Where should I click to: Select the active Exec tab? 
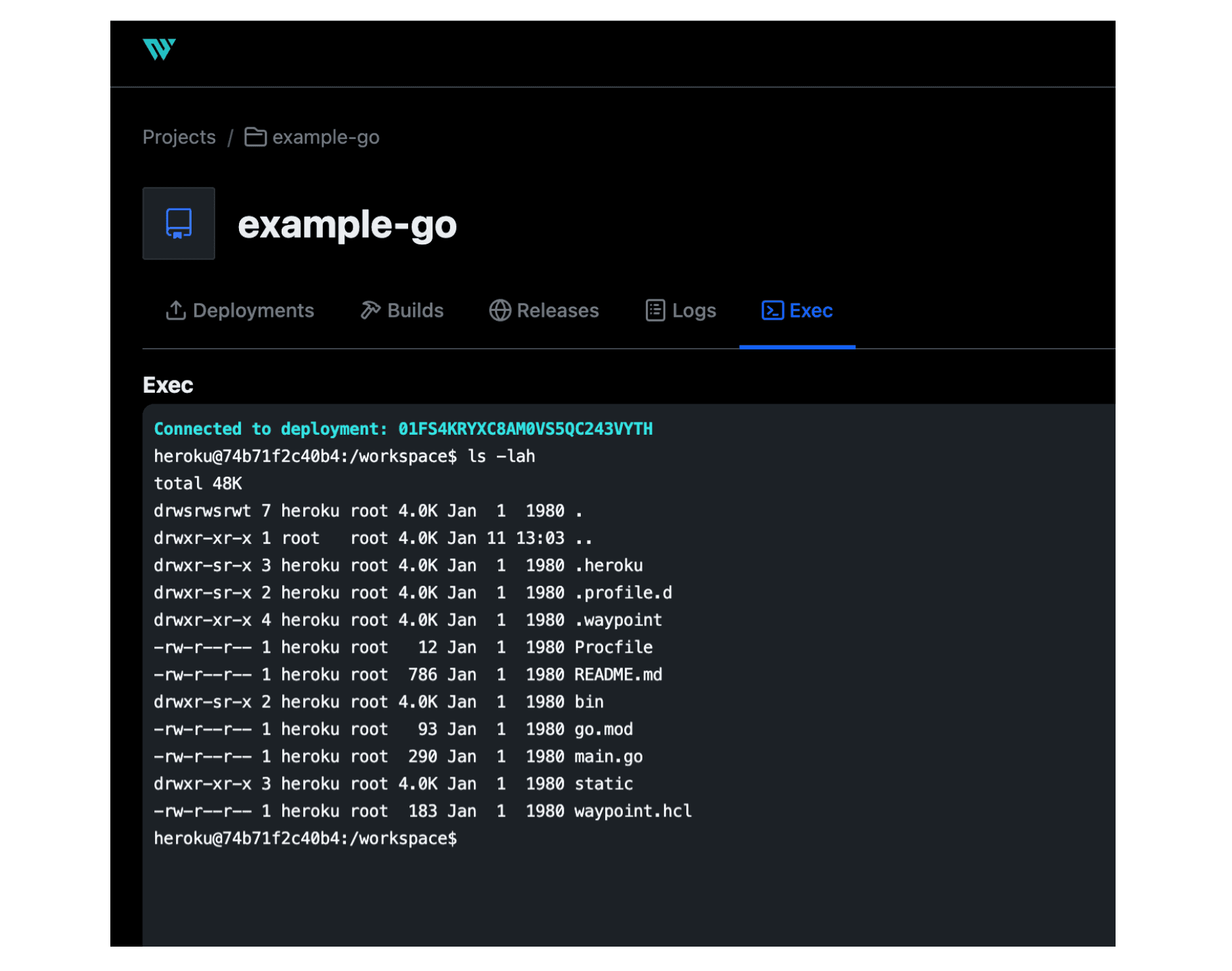(x=810, y=310)
